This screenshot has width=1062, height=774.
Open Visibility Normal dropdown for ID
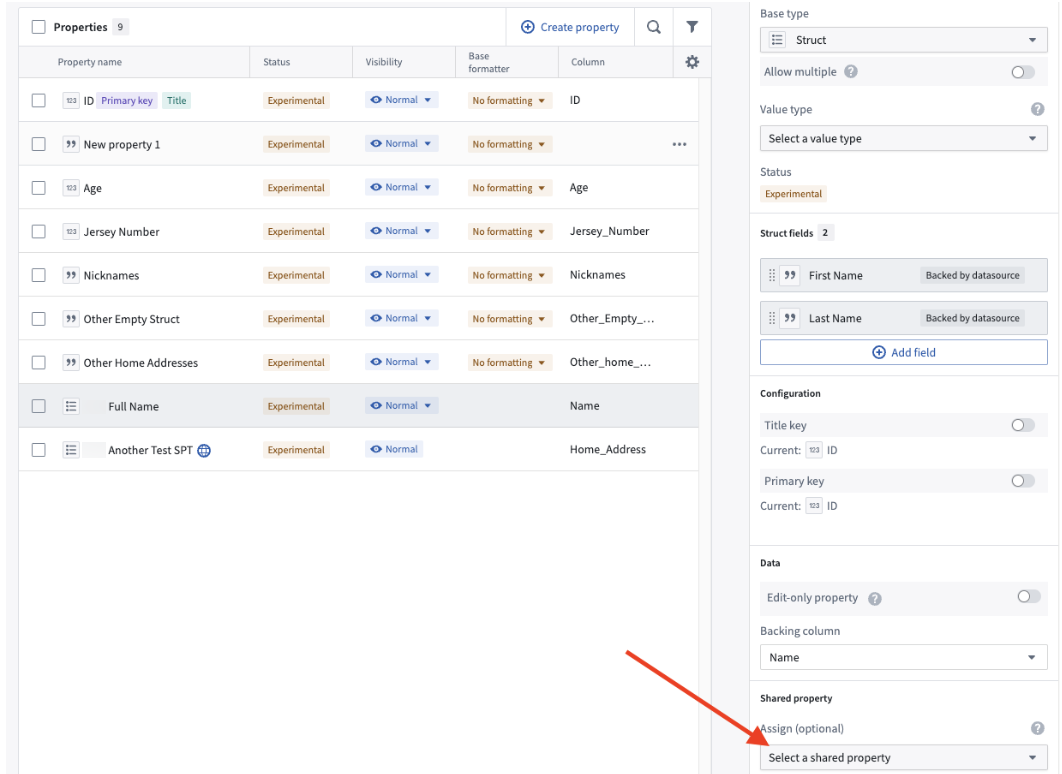(x=402, y=100)
